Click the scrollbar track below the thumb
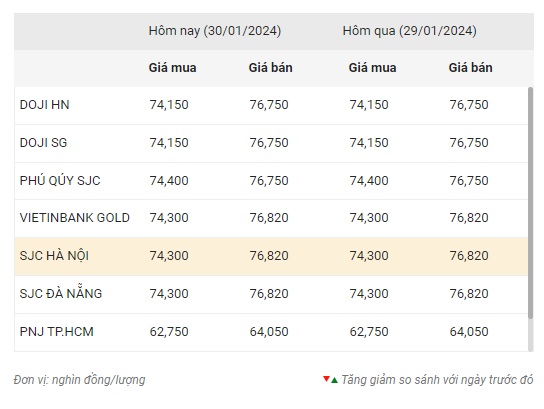This screenshot has width=544, height=409. 530,335
